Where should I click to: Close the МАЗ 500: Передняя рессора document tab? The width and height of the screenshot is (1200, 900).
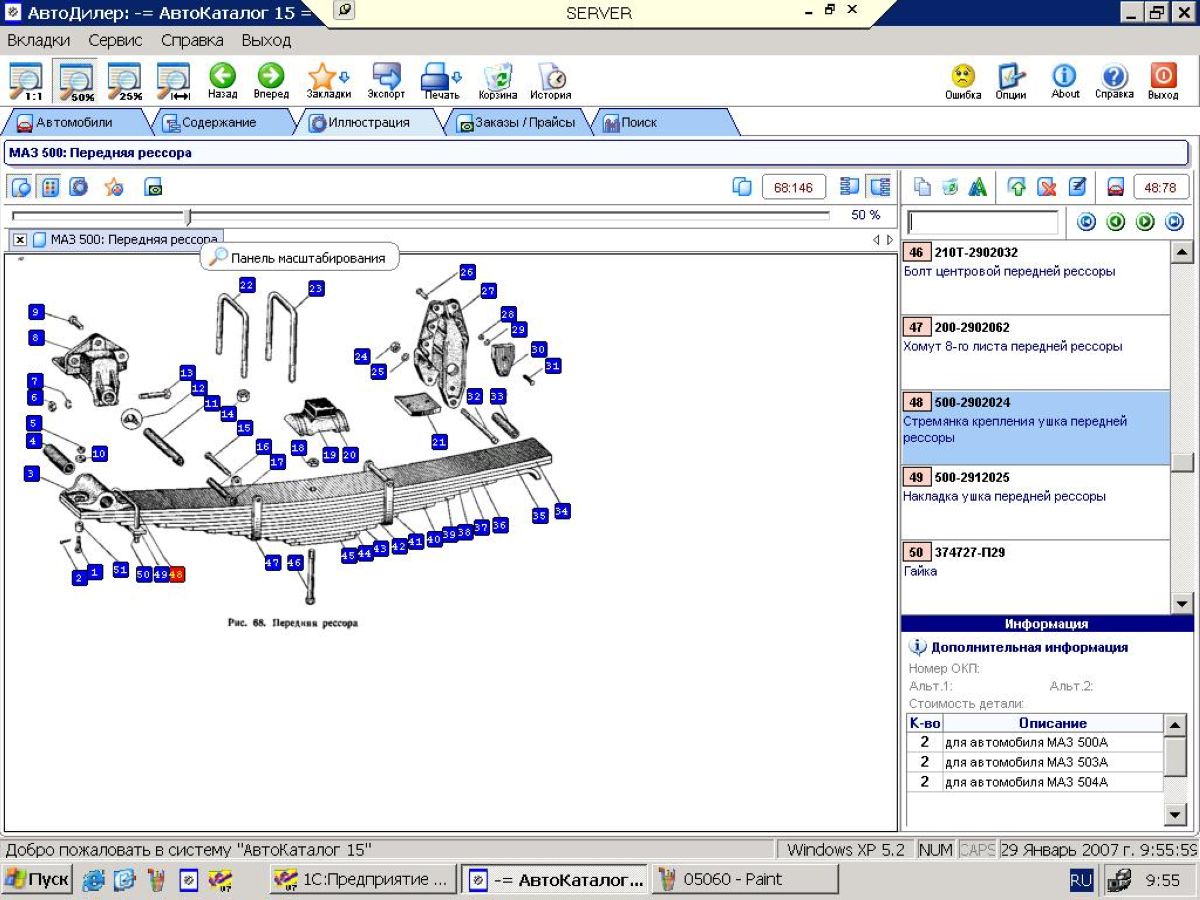[20, 240]
